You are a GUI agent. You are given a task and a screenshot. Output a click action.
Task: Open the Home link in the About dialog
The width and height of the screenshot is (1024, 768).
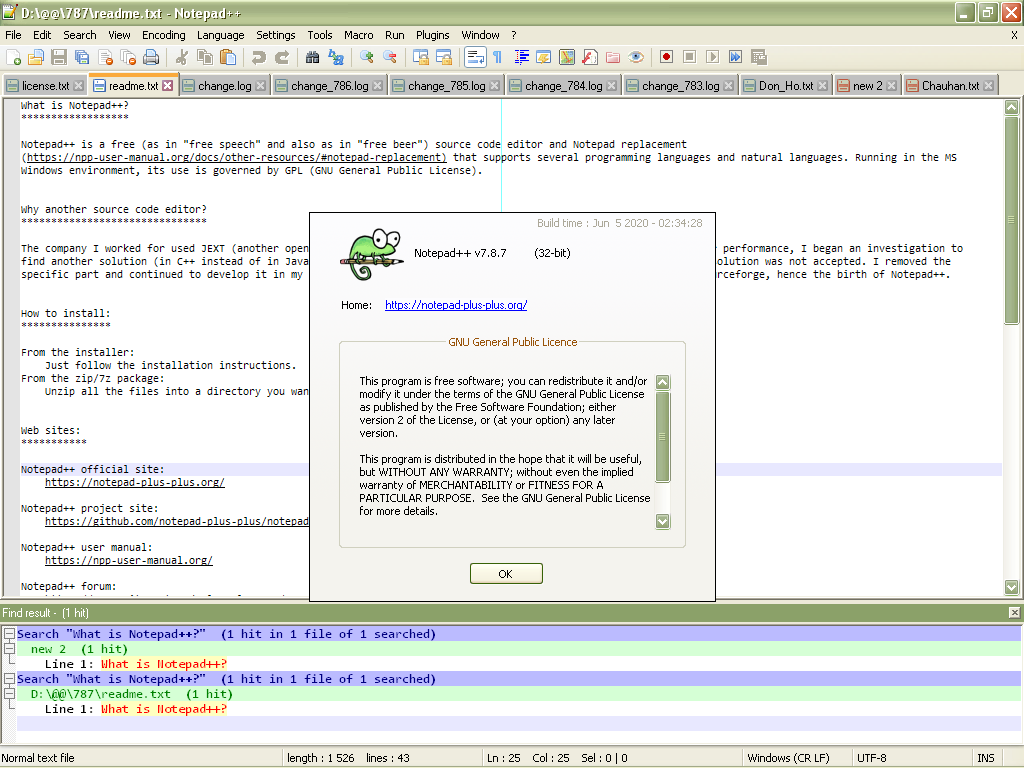tap(456, 305)
